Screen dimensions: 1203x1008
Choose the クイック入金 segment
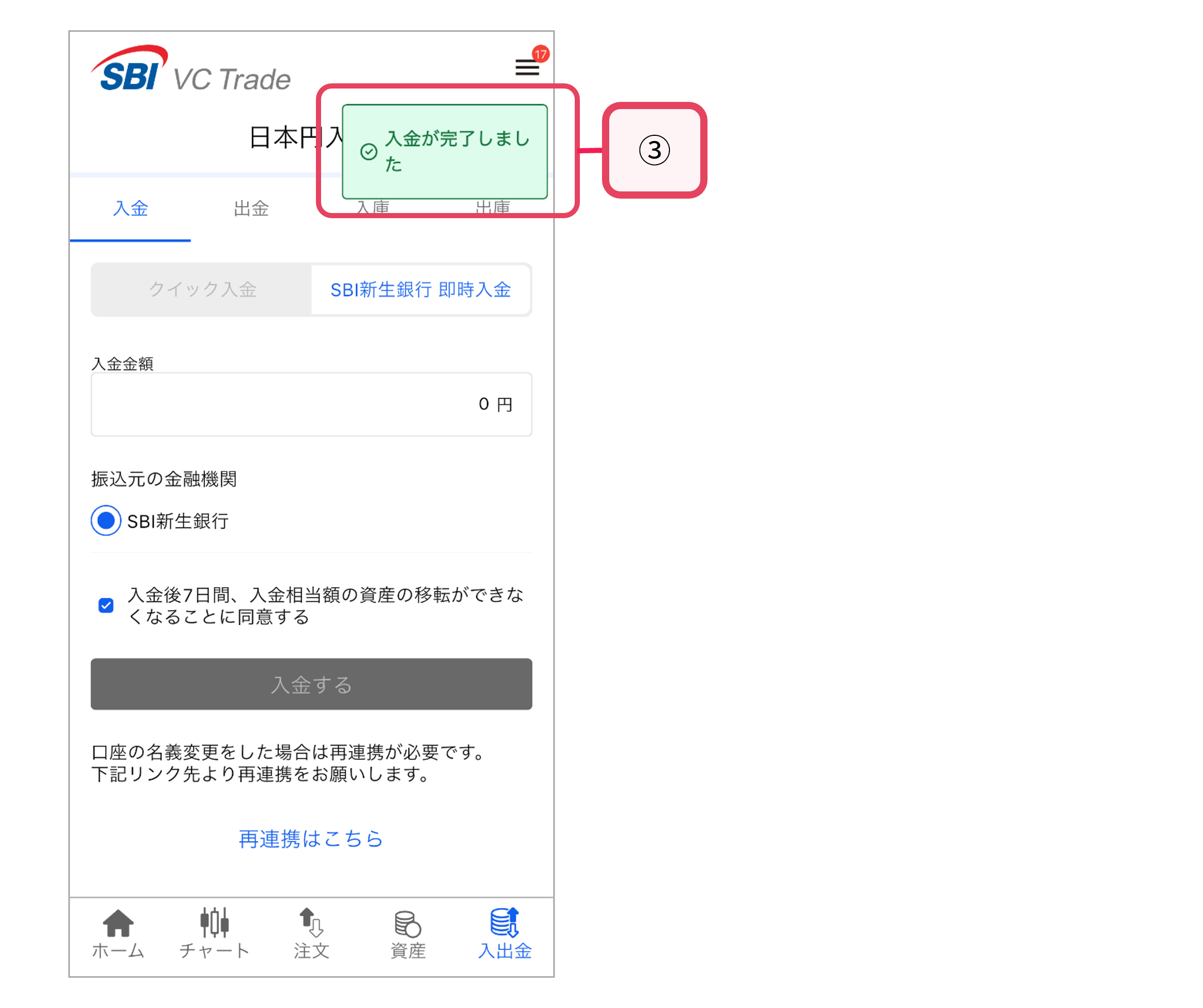[202, 289]
